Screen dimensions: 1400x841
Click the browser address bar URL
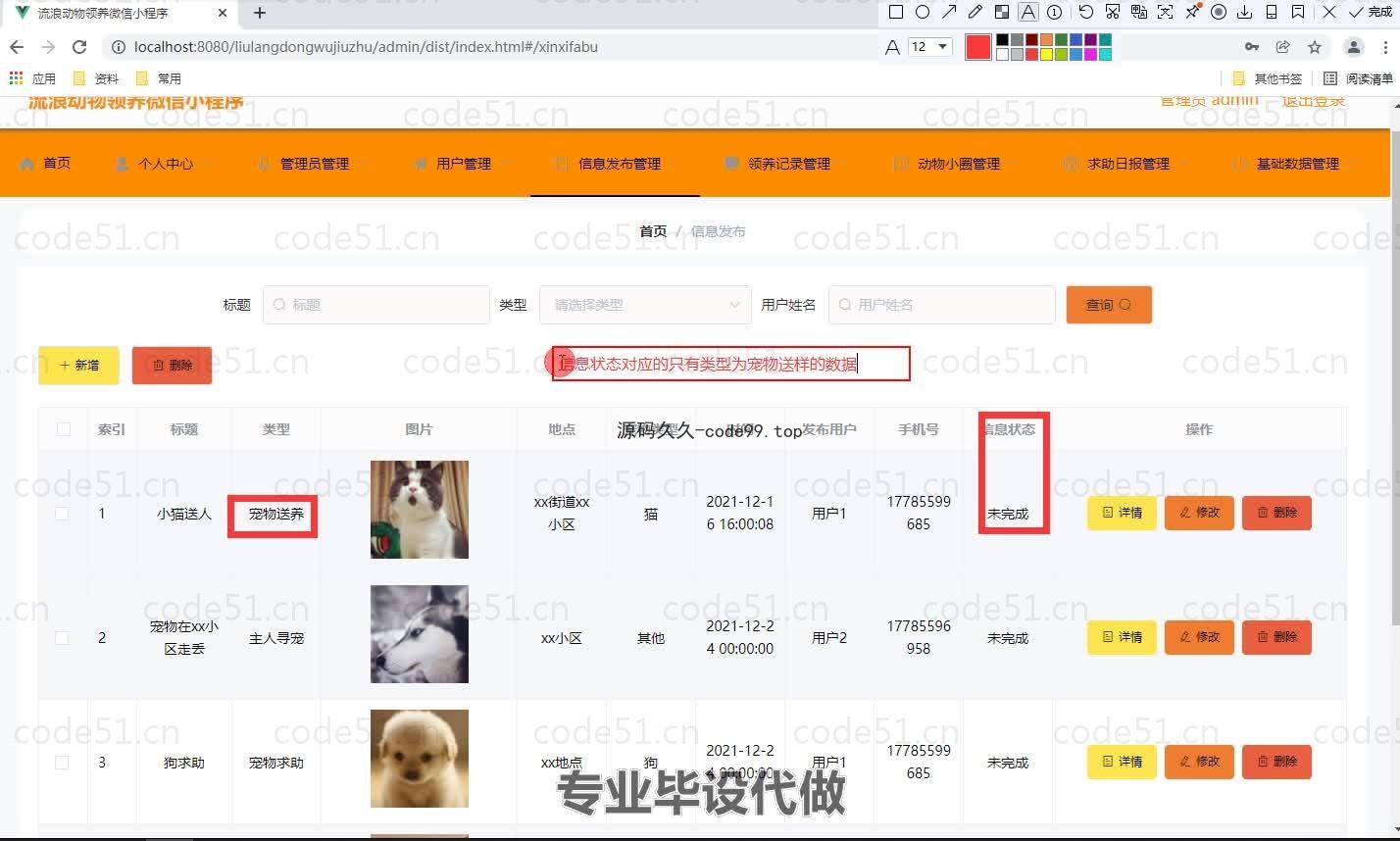[366, 47]
